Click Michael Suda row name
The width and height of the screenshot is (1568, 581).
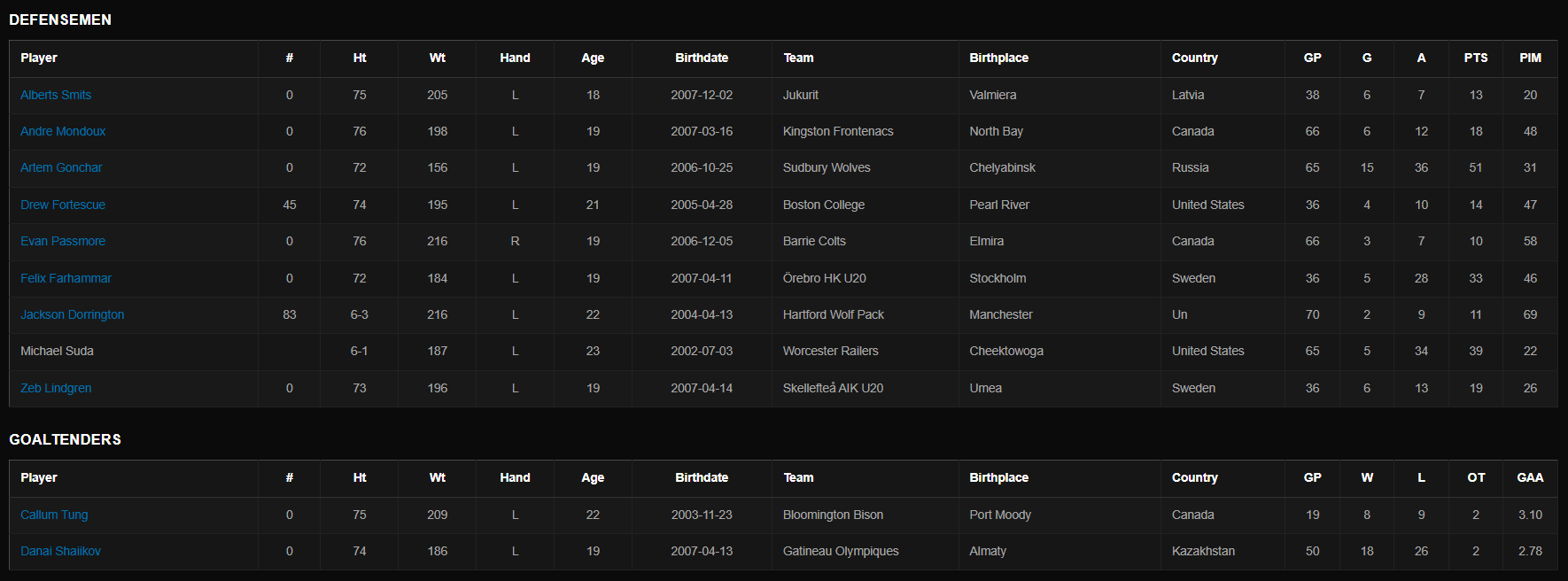coord(57,351)
